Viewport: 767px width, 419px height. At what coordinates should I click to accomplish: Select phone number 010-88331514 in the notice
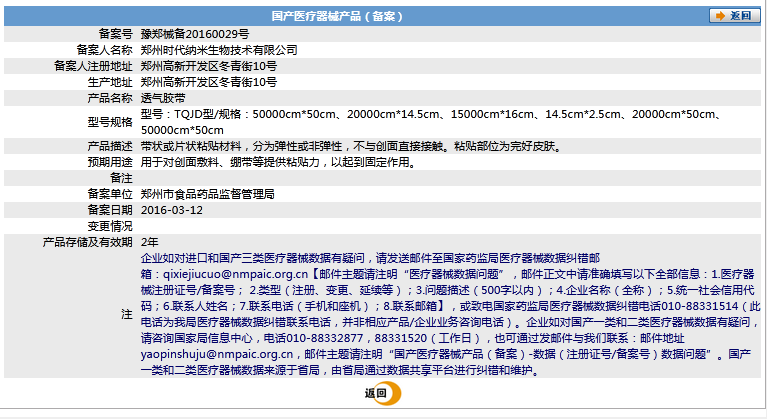point(700,306)
